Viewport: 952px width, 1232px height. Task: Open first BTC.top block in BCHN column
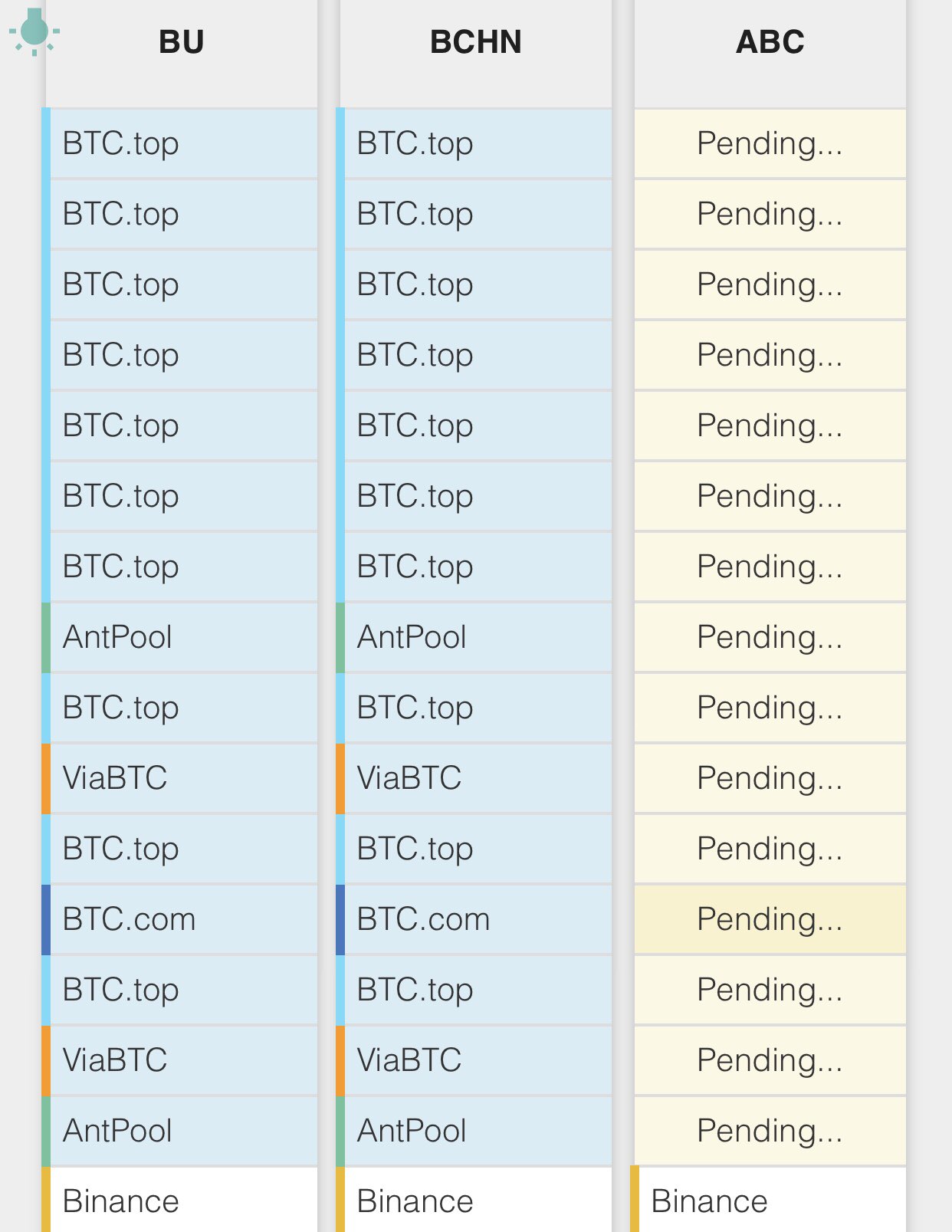474,143
